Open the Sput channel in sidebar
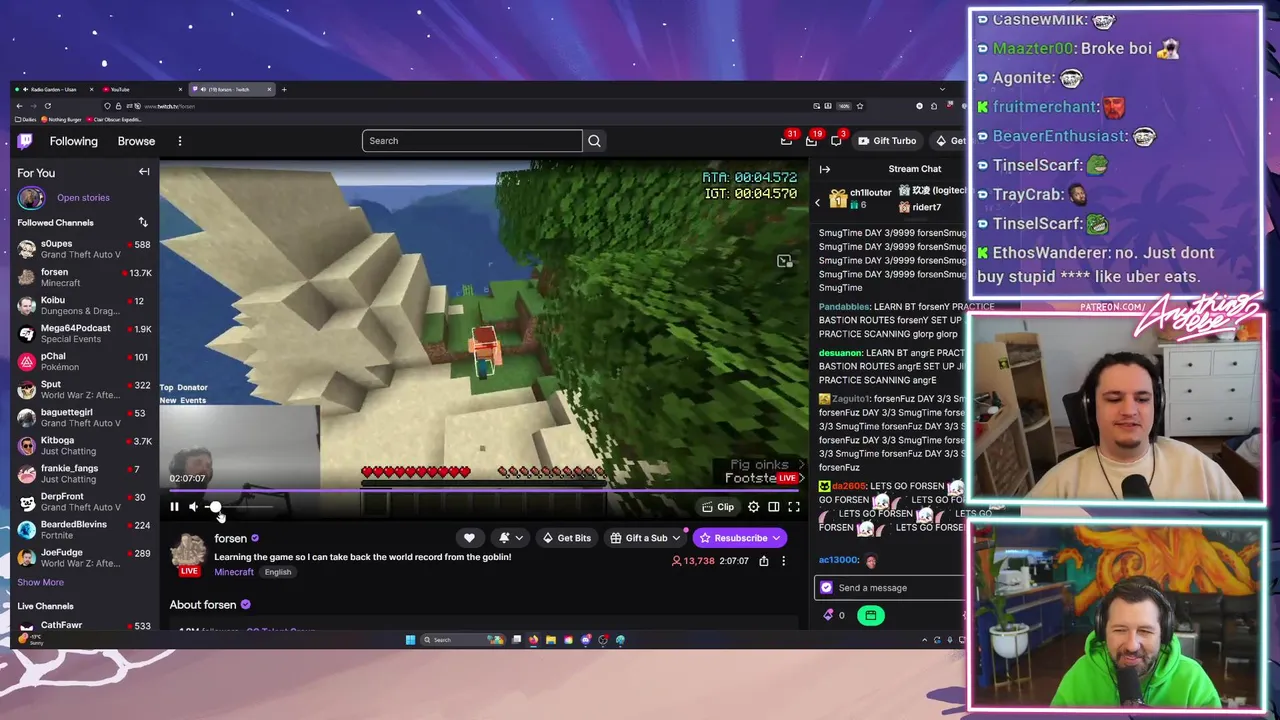1280x720 pixels. pos(83,389)
